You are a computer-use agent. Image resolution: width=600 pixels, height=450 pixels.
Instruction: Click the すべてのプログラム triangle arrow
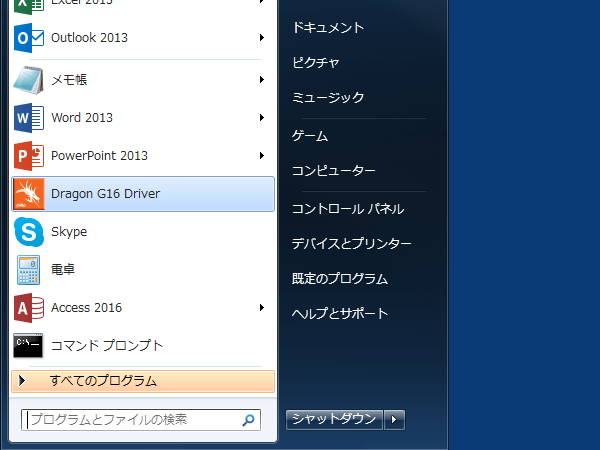22,381
